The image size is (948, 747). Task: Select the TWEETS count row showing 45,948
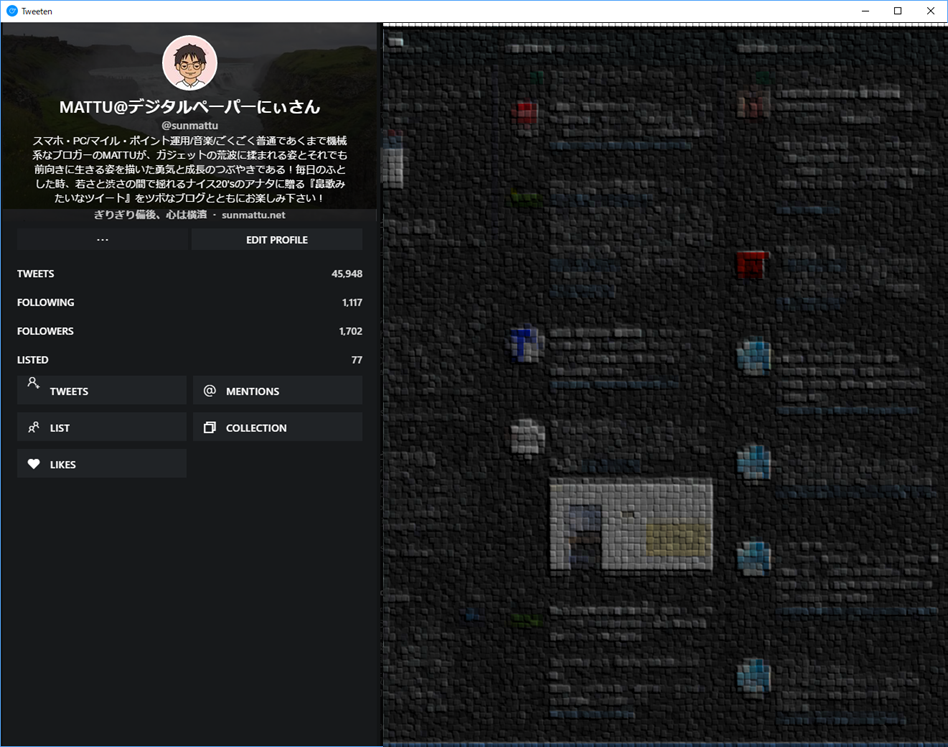(x=190, y=274)
